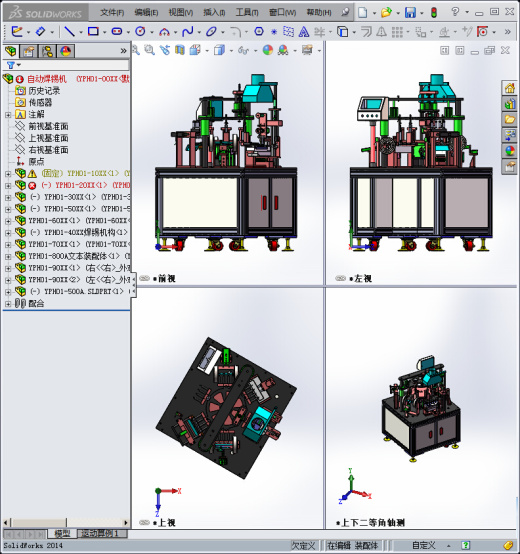Click the Convert Entities tool
Viewport: 520px width, 554px height.
coord(342,32)
